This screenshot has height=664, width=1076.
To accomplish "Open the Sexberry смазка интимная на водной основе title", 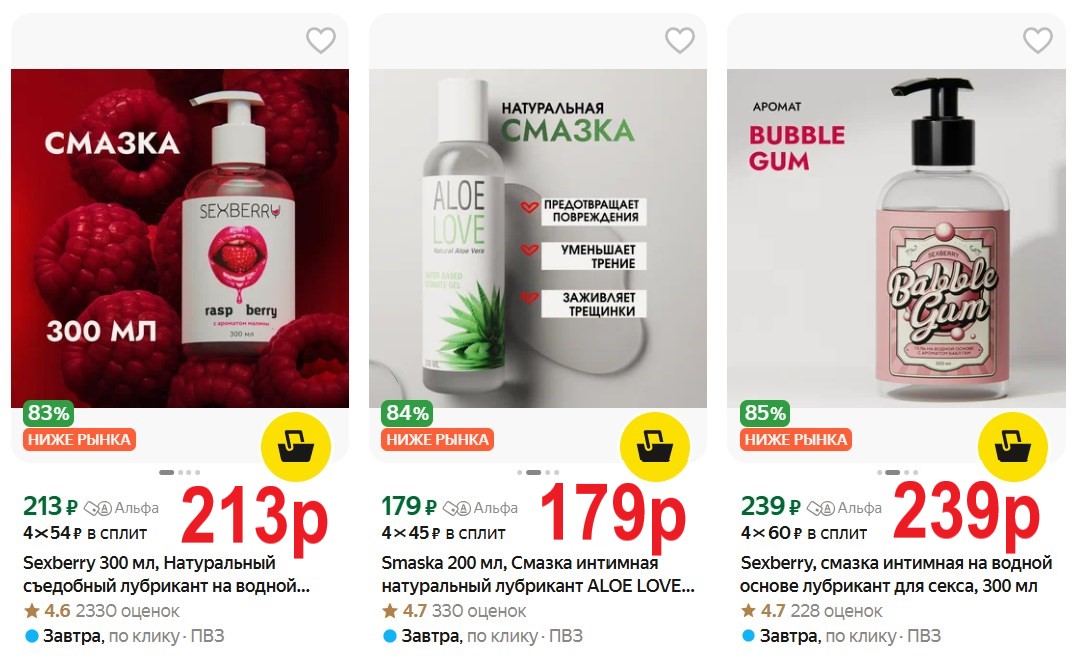I will (896, 574).
